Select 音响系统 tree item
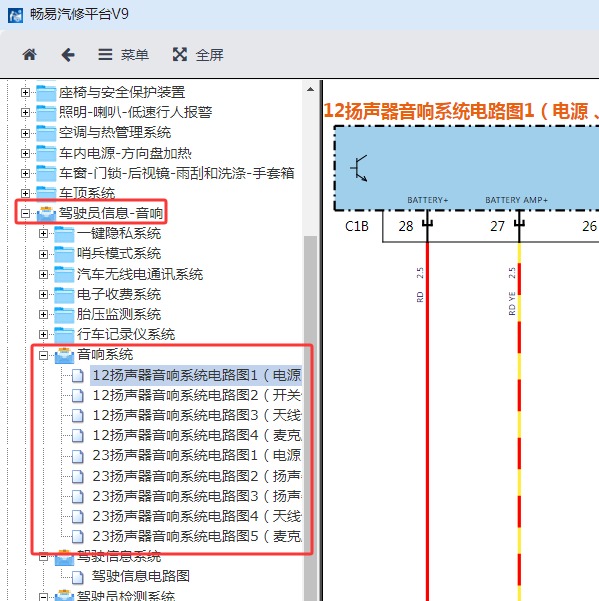Screen dimensions: 599x601 (105, 355)
